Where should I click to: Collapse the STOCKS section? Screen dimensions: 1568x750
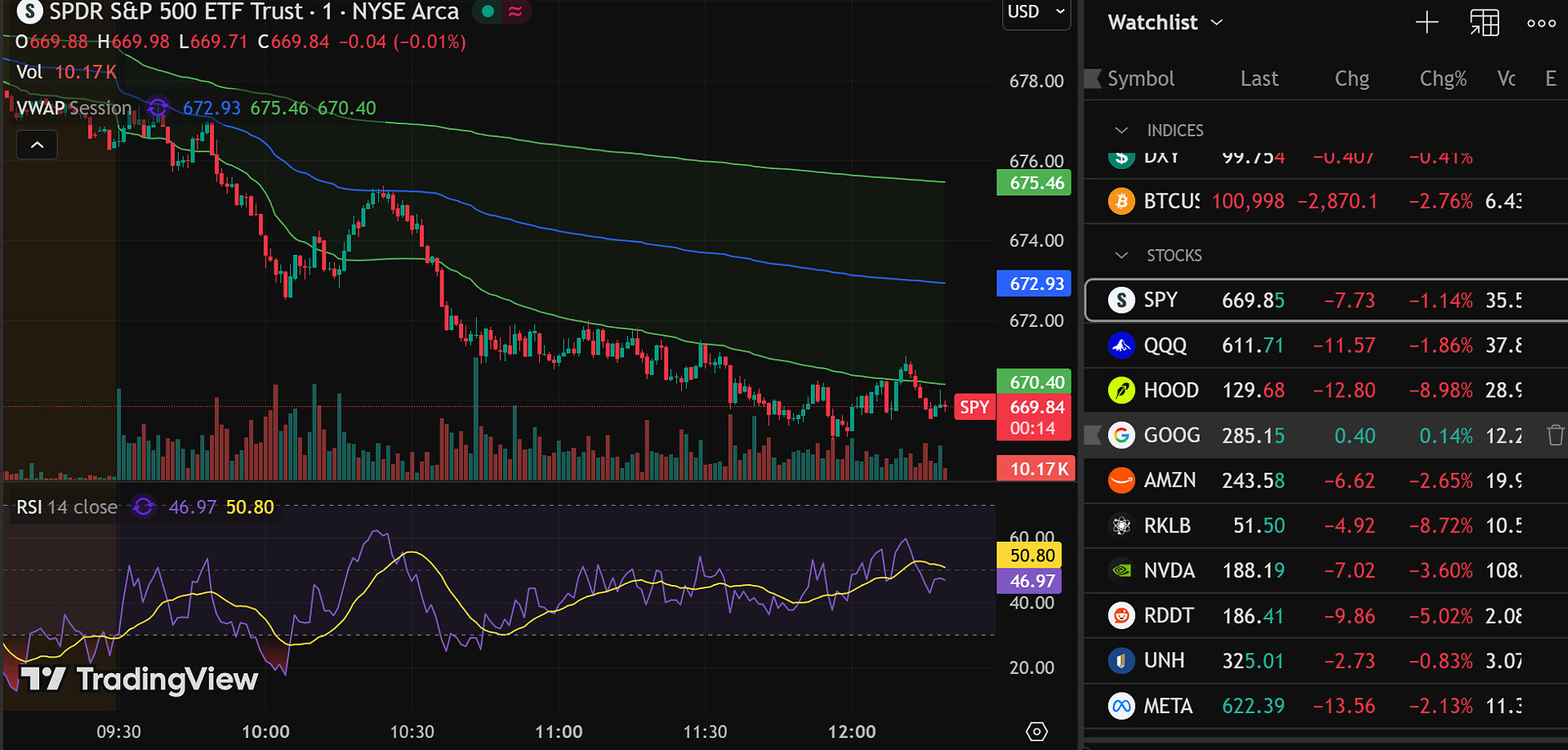tap(1121, 256)
